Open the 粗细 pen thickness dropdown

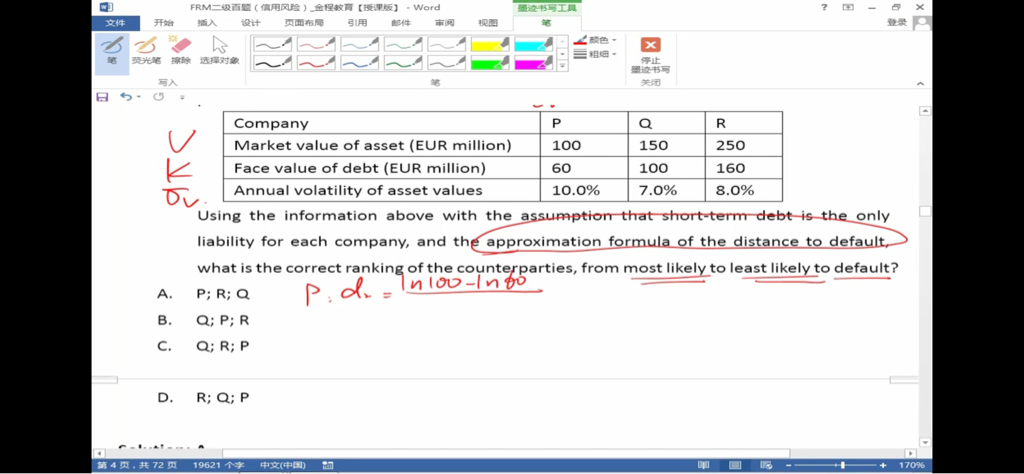[x=596, y=54]
